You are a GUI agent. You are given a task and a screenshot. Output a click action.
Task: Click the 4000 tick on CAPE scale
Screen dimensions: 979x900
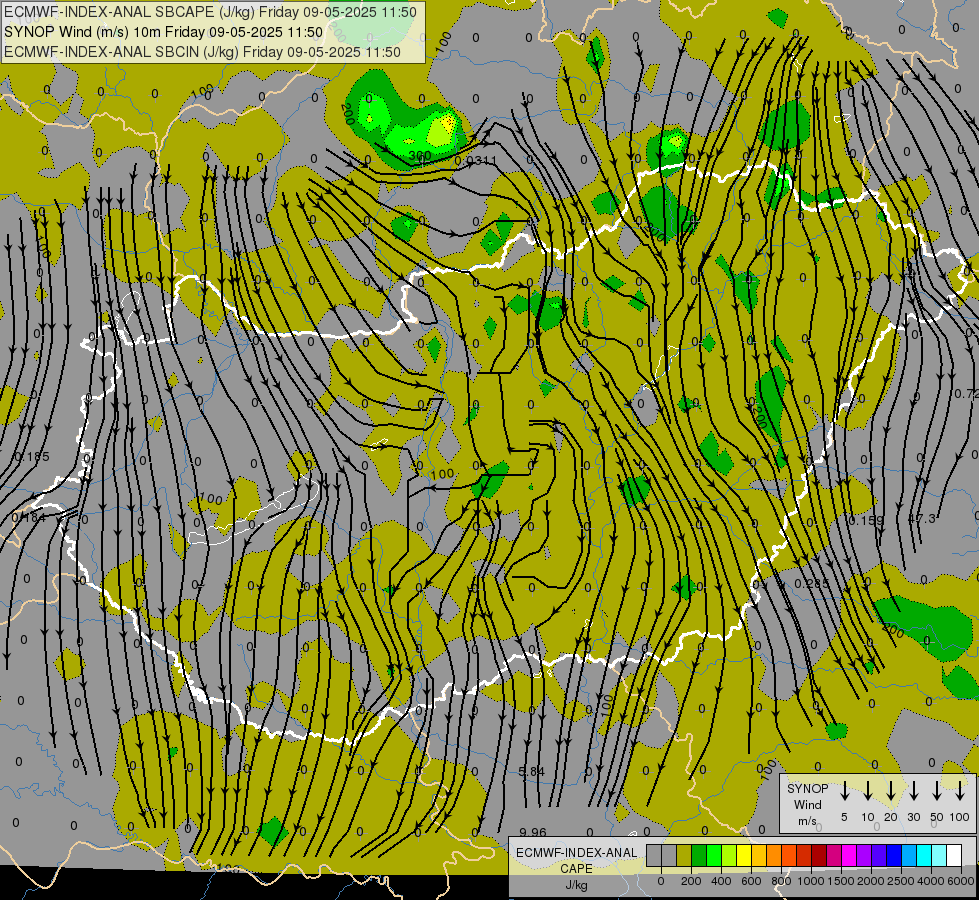931,881
